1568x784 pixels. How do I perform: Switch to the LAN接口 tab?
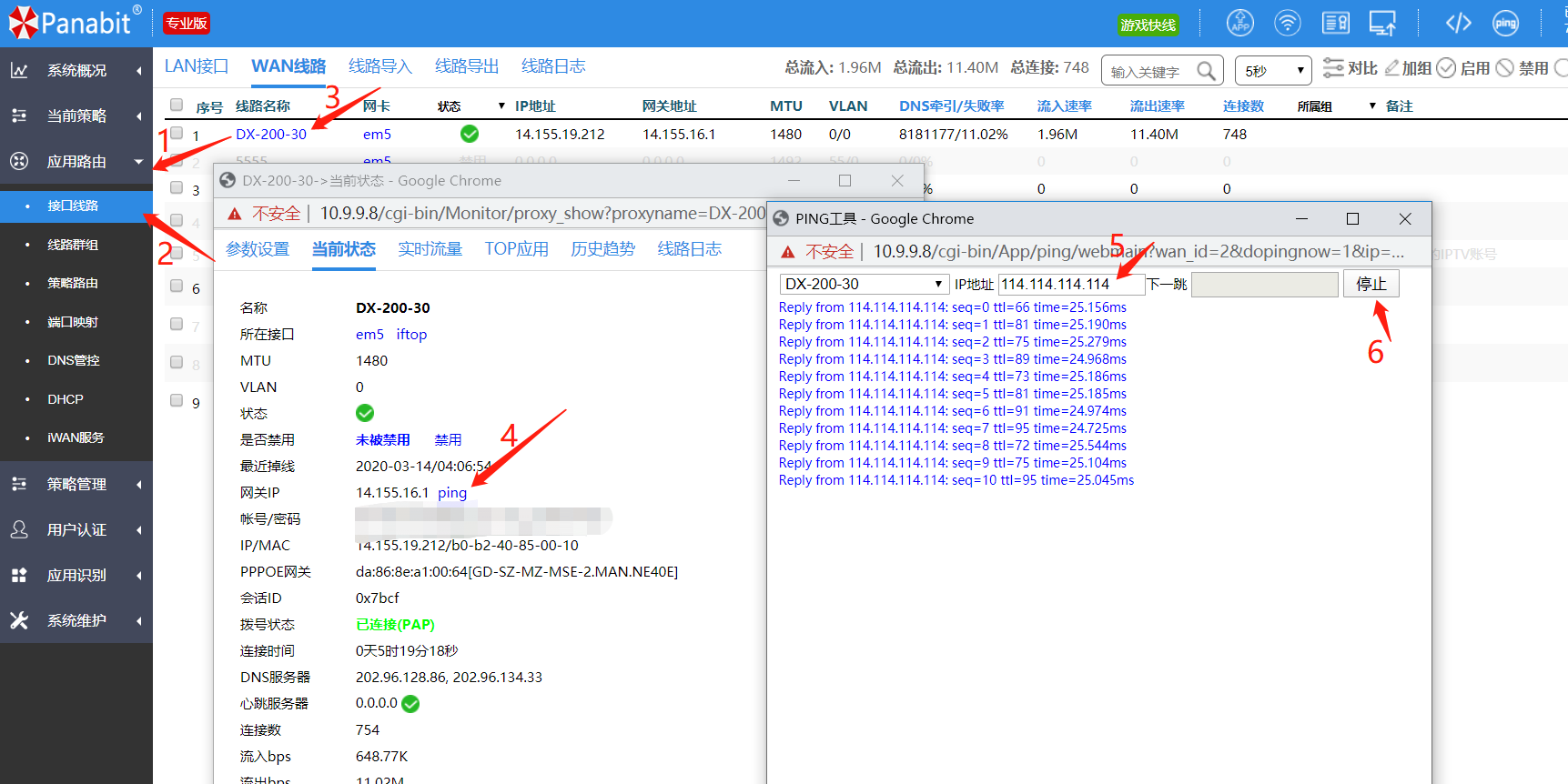tap(196, 66)
